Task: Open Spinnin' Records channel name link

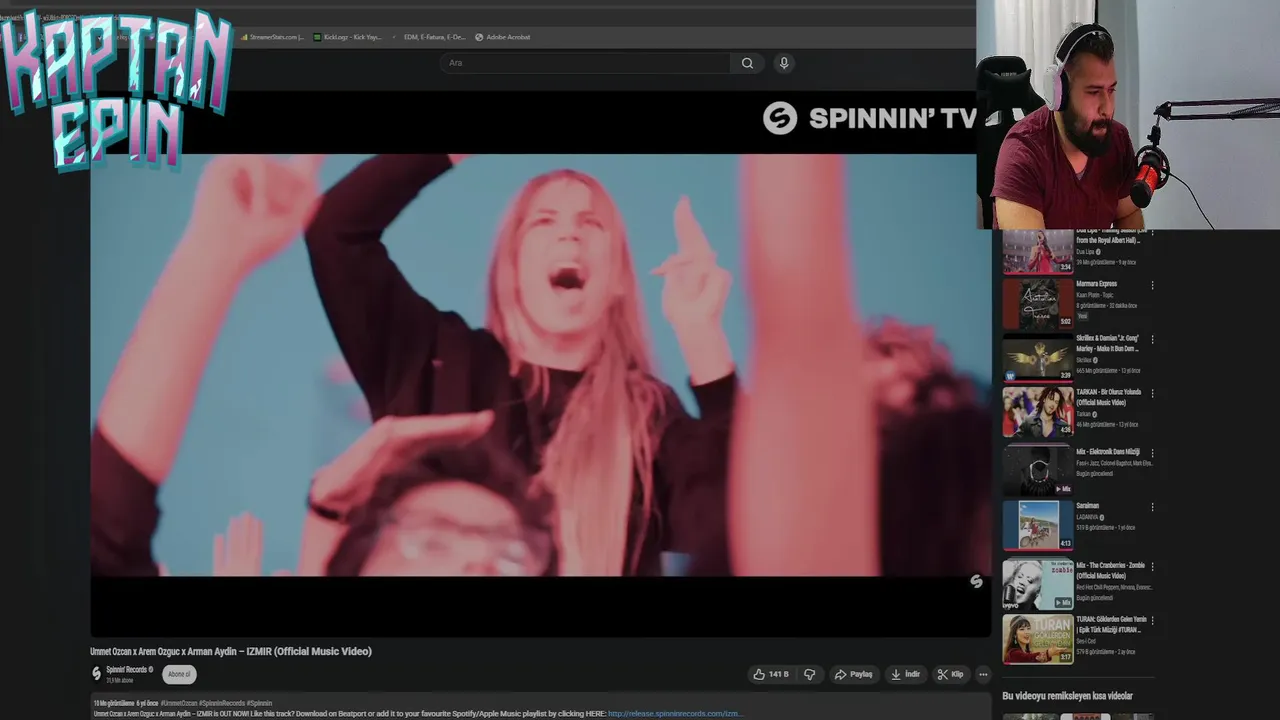Action: click(x=127, y=670)
